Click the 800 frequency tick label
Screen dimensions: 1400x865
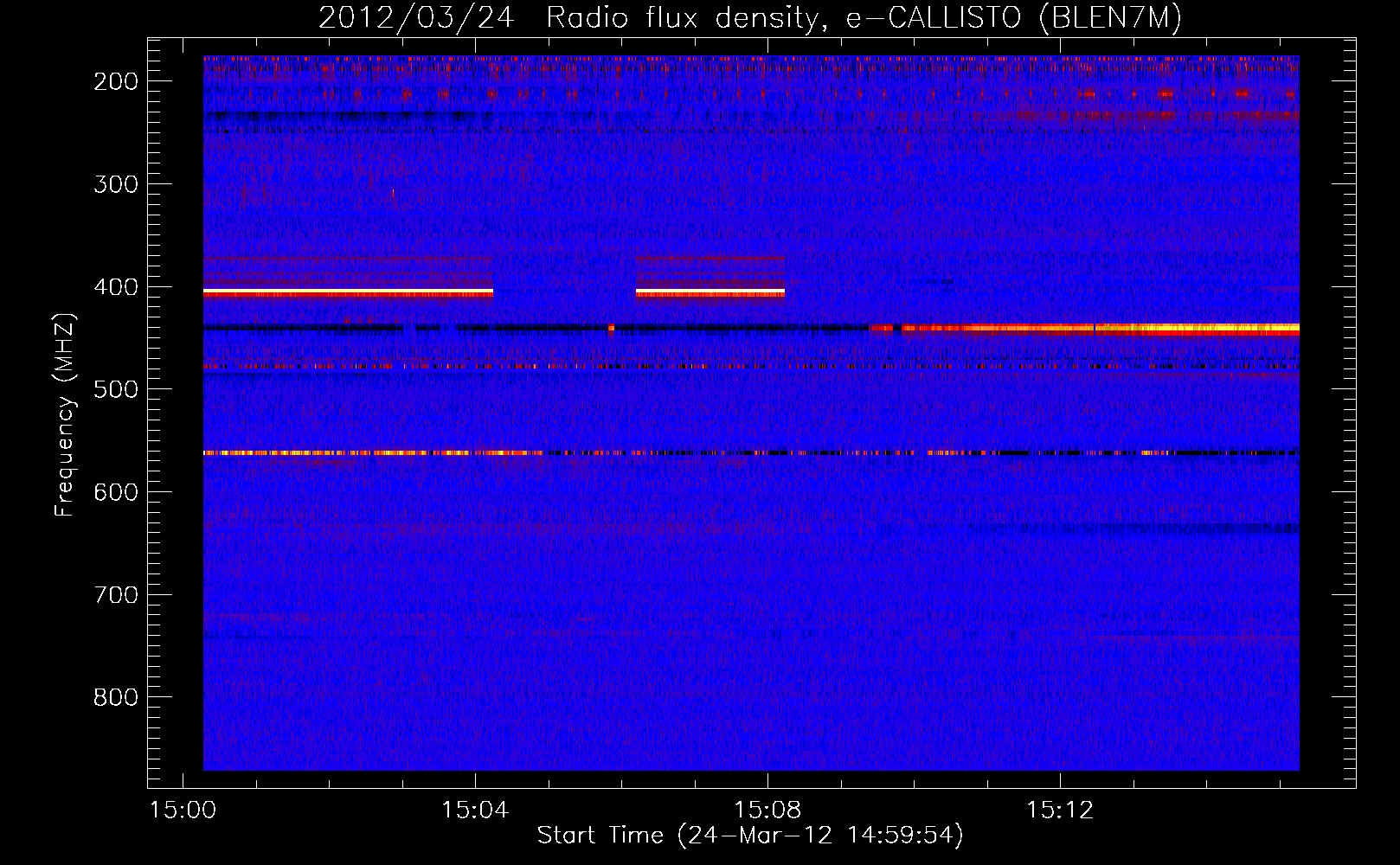click(115, 697)
